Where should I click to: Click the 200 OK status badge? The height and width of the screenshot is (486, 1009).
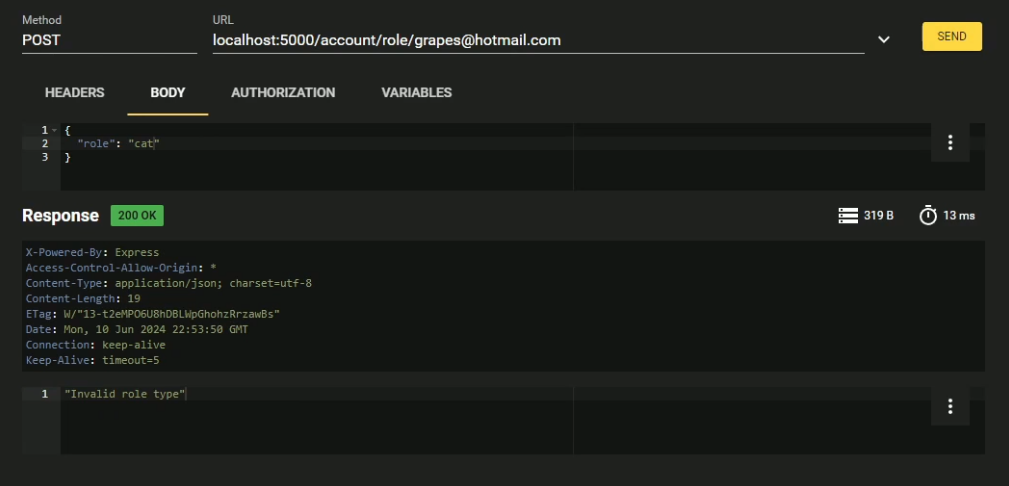coord(137,215)
